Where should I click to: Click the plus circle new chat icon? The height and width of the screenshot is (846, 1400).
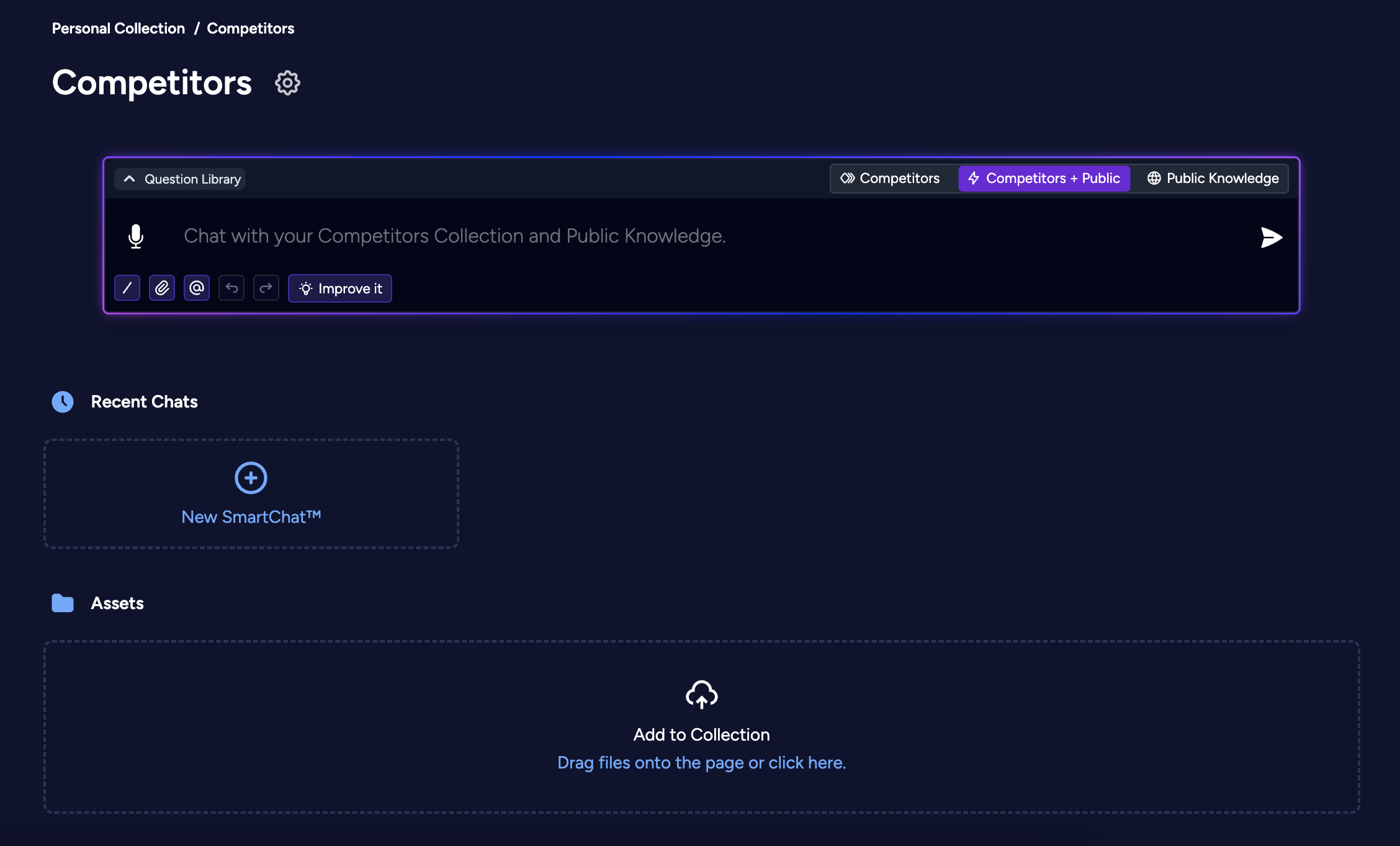tap(251, 478)
